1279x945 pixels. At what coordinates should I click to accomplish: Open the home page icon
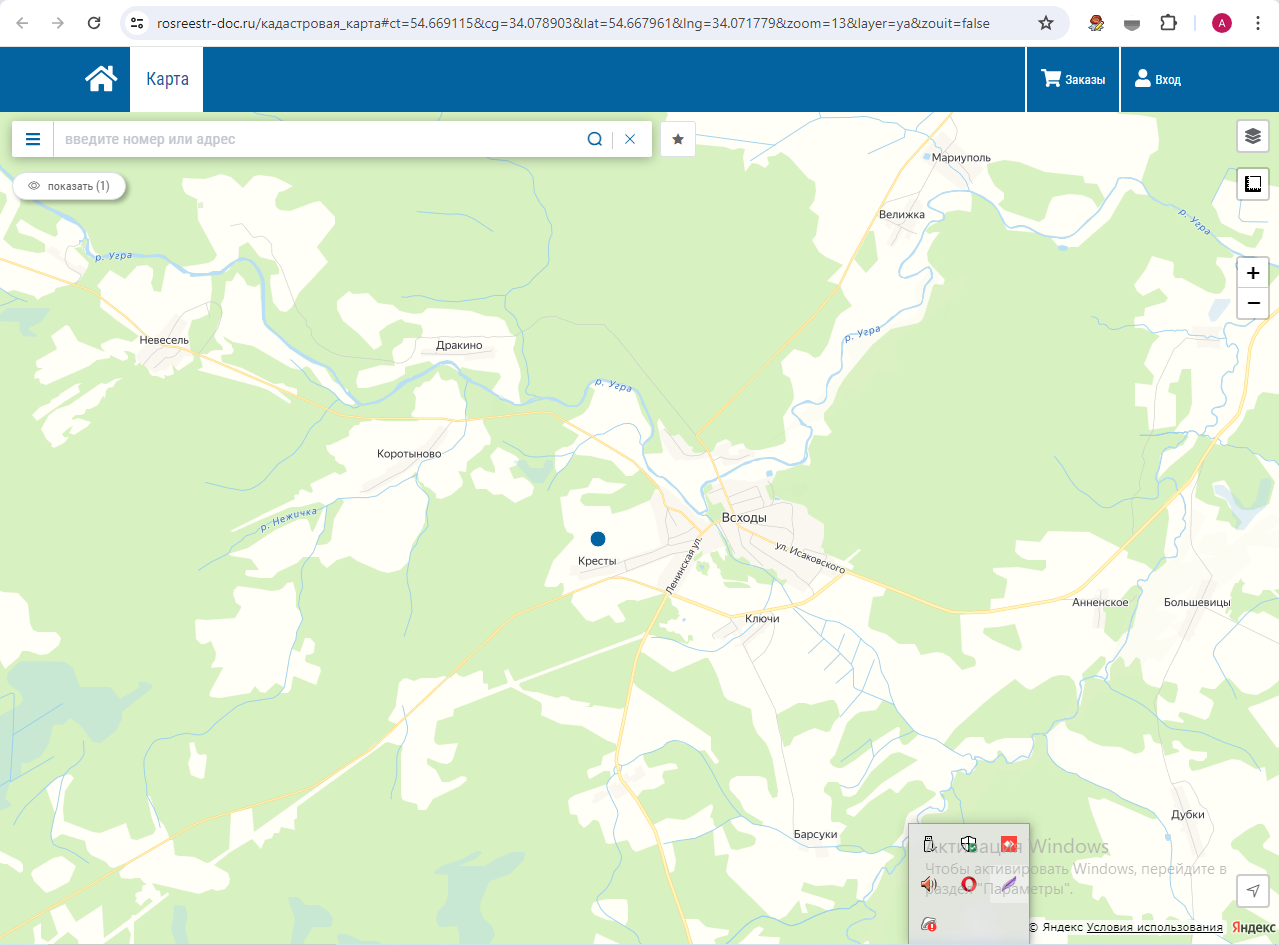pos(101,79)
